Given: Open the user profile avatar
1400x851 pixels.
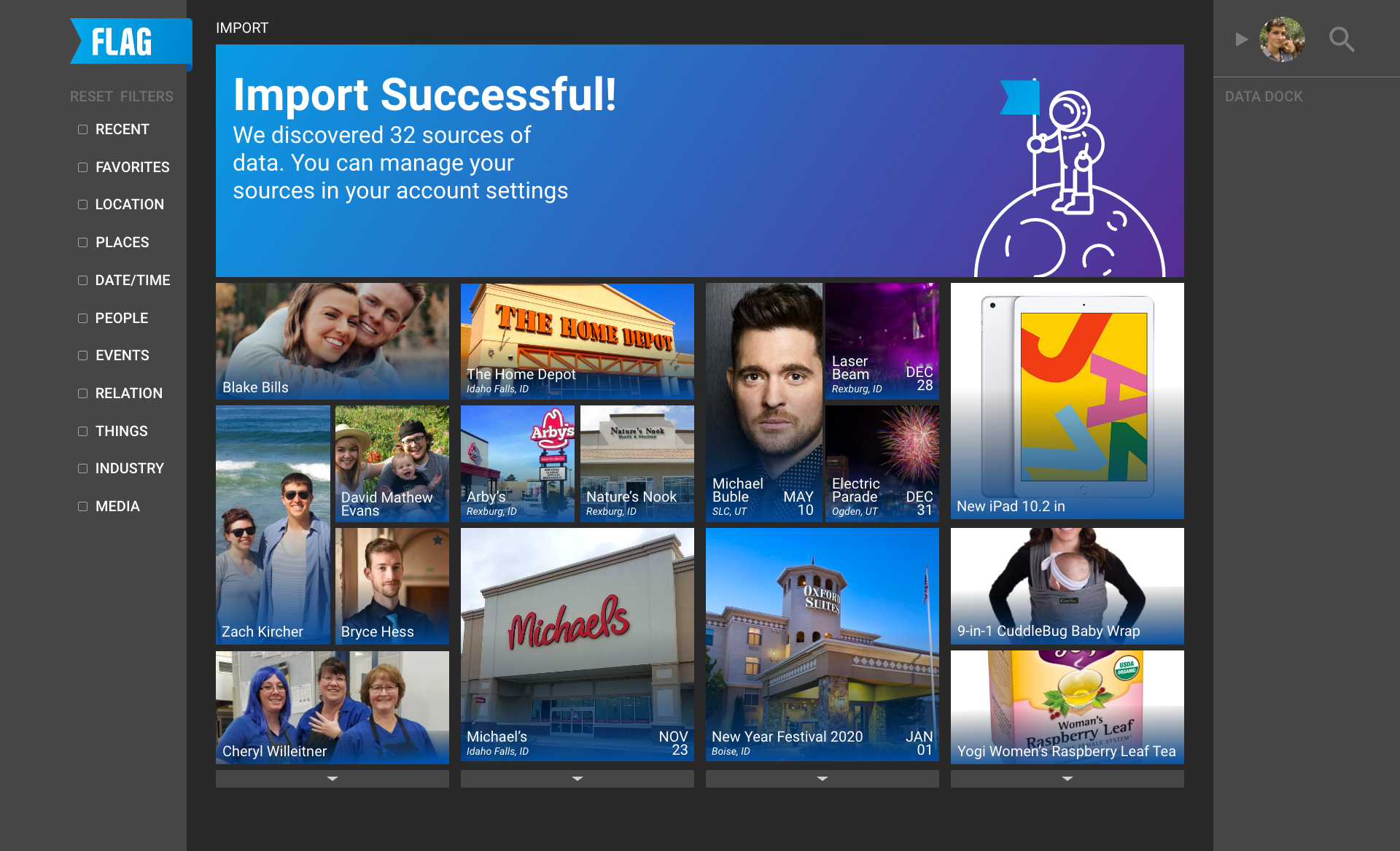Looking at the screenshot, I should coord(1282,39).
